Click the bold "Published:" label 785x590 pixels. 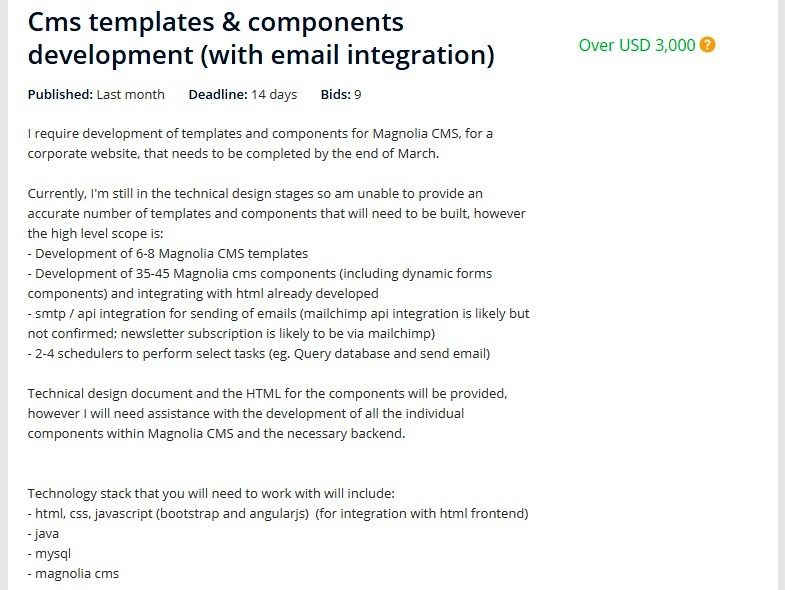click(60, 95)
